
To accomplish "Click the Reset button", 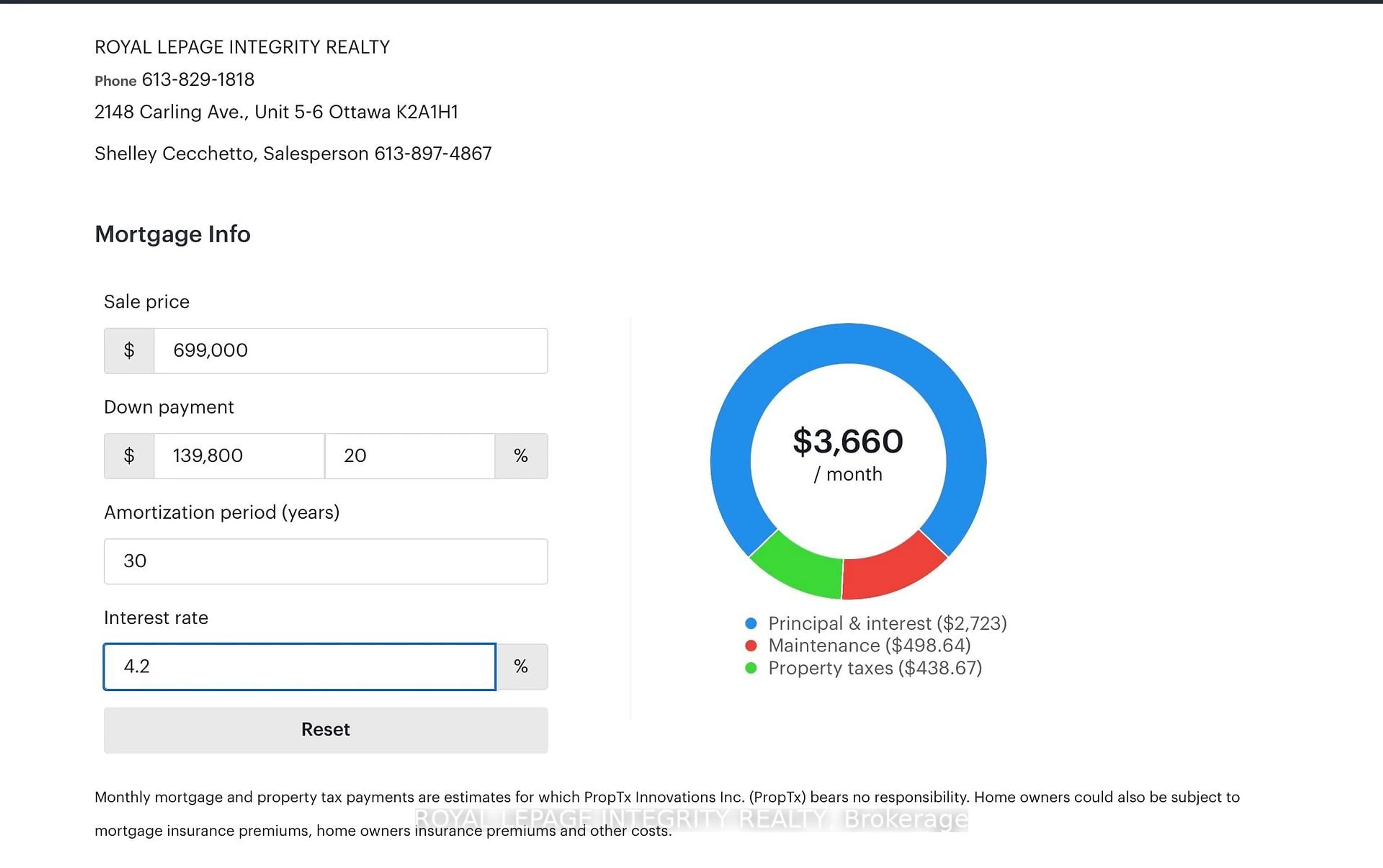I will click(x=326, y=730).
